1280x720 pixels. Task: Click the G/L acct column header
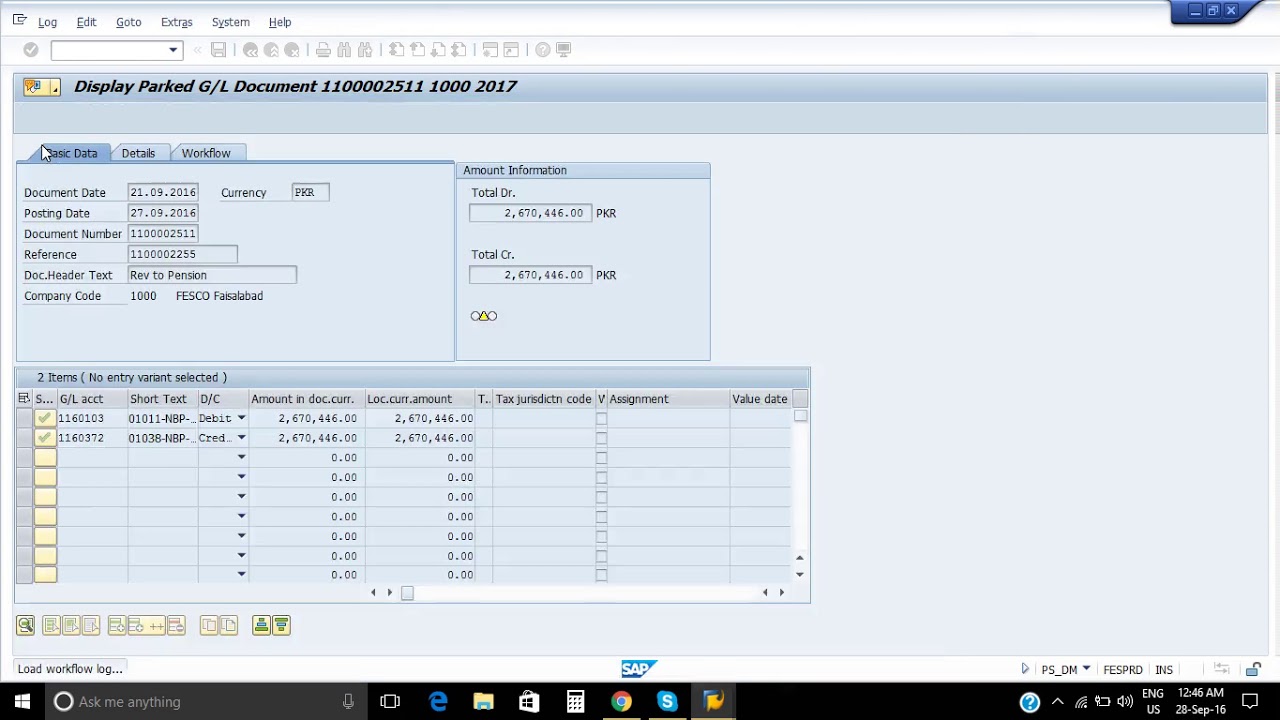point(92,399)
